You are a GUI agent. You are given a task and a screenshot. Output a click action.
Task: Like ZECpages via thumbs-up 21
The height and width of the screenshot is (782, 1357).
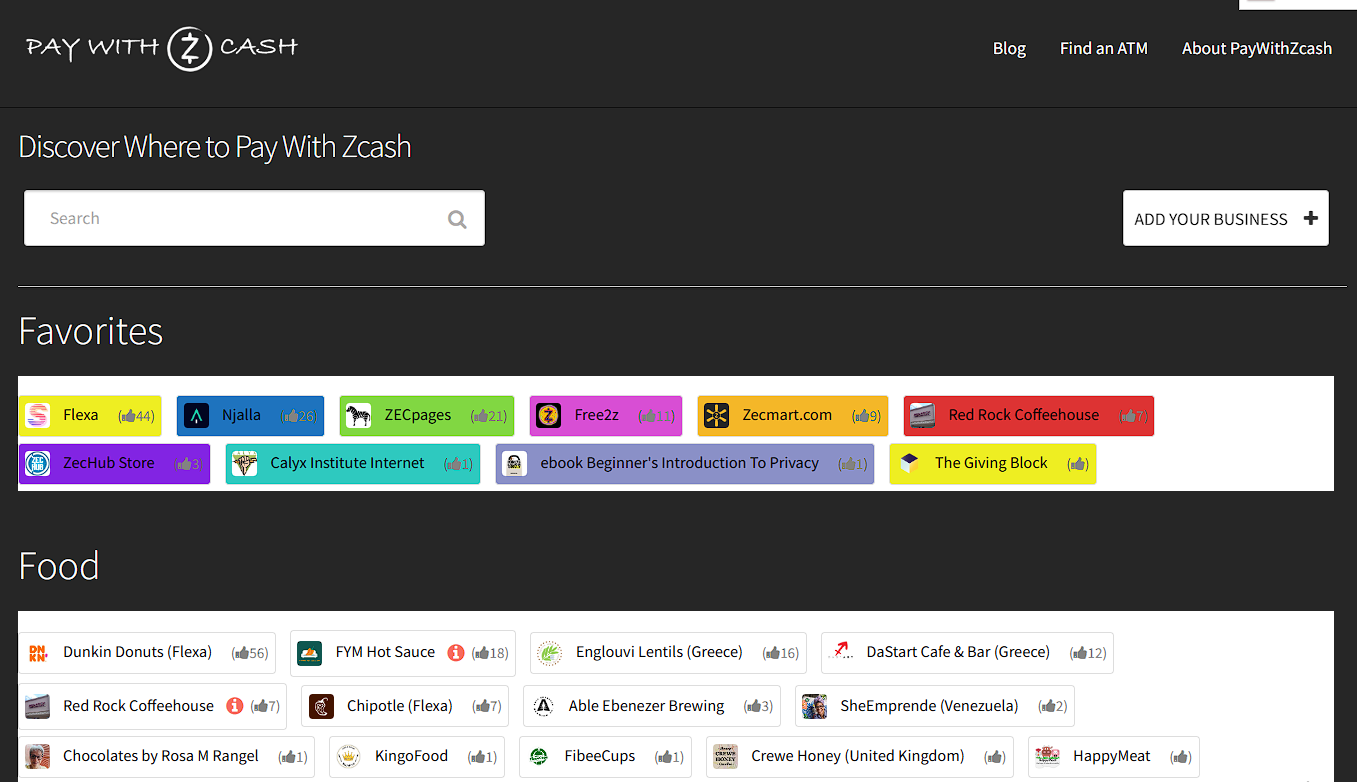click(489, 416)
